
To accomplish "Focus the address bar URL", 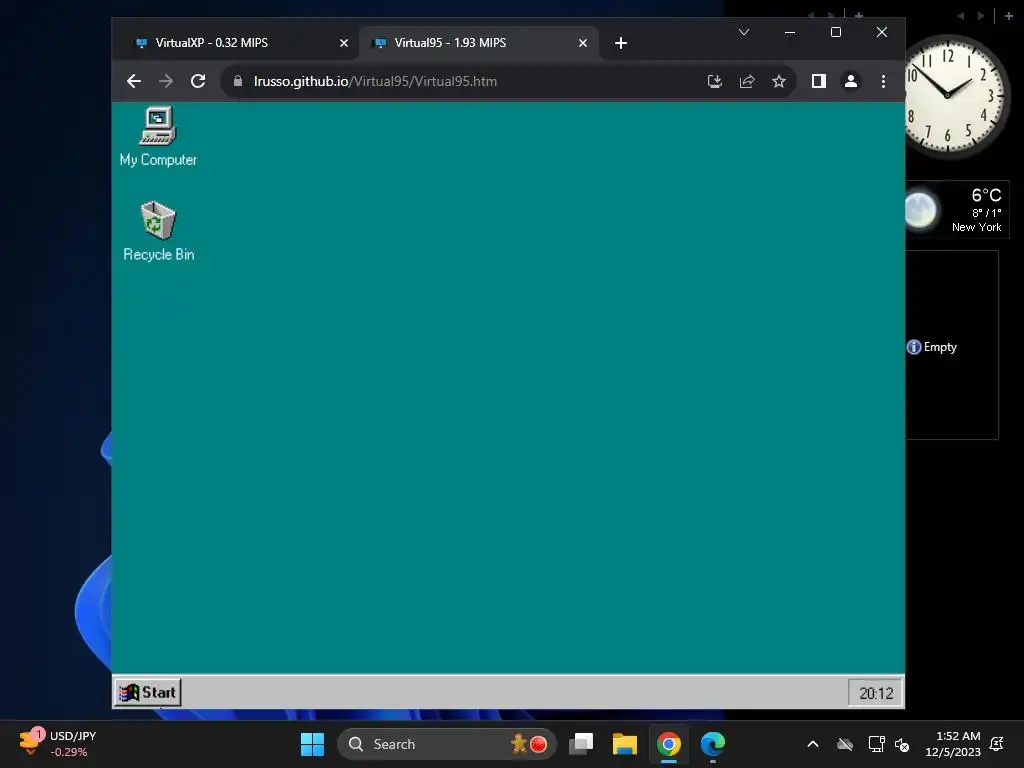I will pyautogui.click(x=376, y=81).
